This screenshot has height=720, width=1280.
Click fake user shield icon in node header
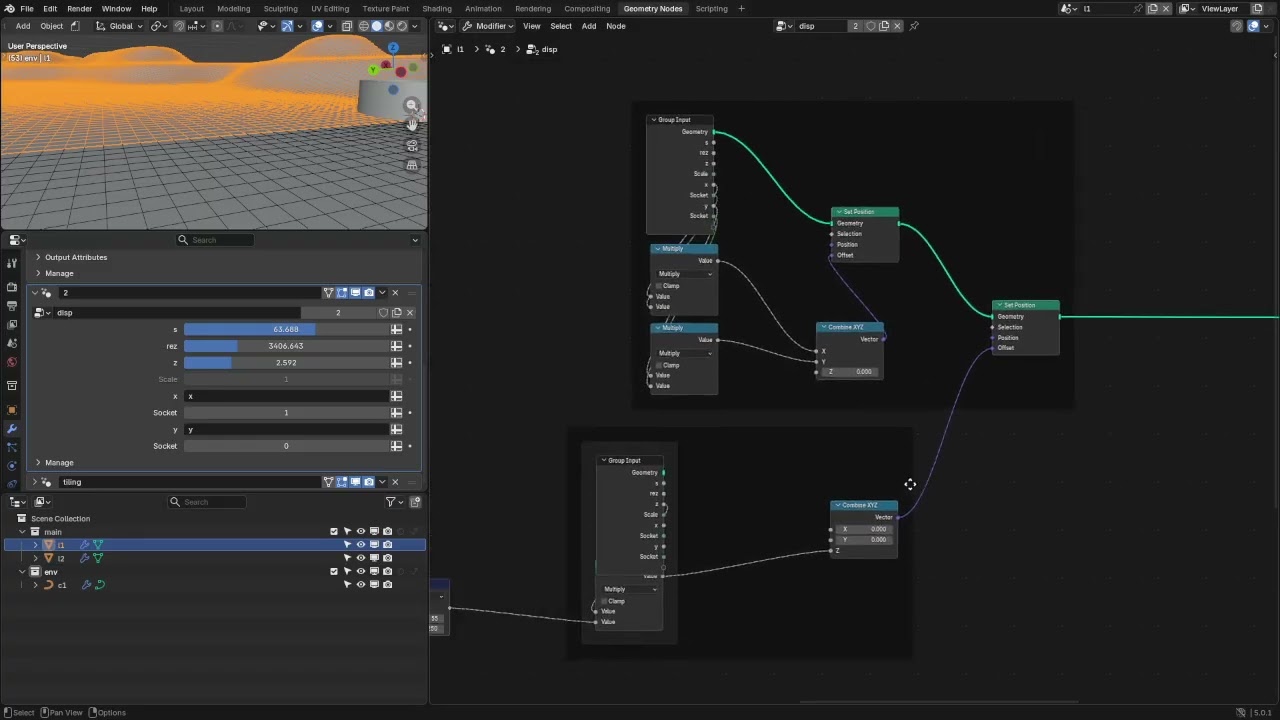click(x=870, y=26)
